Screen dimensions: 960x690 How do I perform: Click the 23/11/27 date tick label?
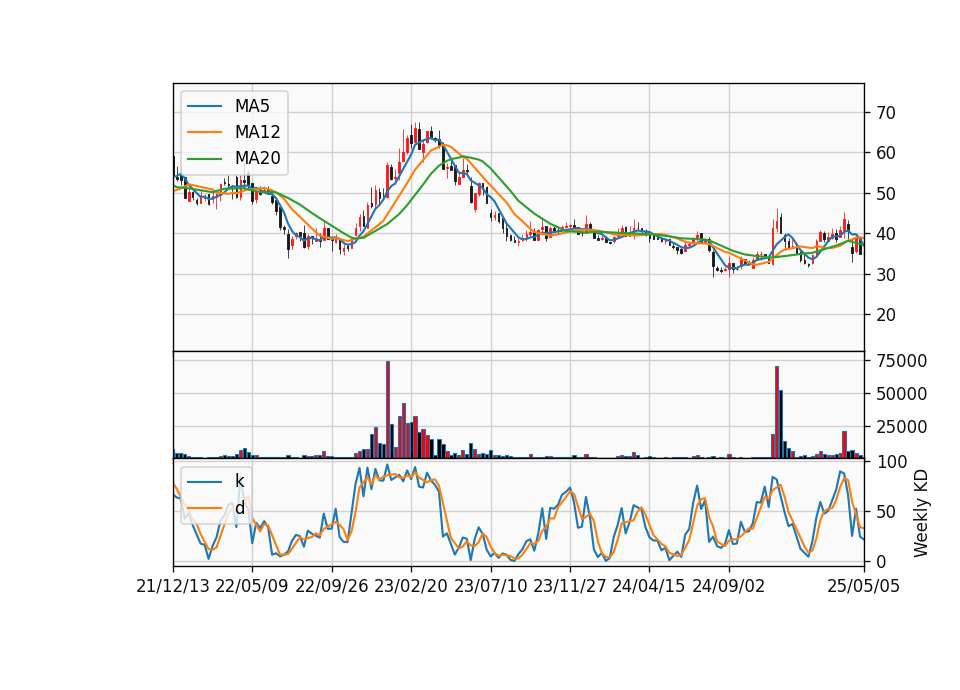click(570, 586)
